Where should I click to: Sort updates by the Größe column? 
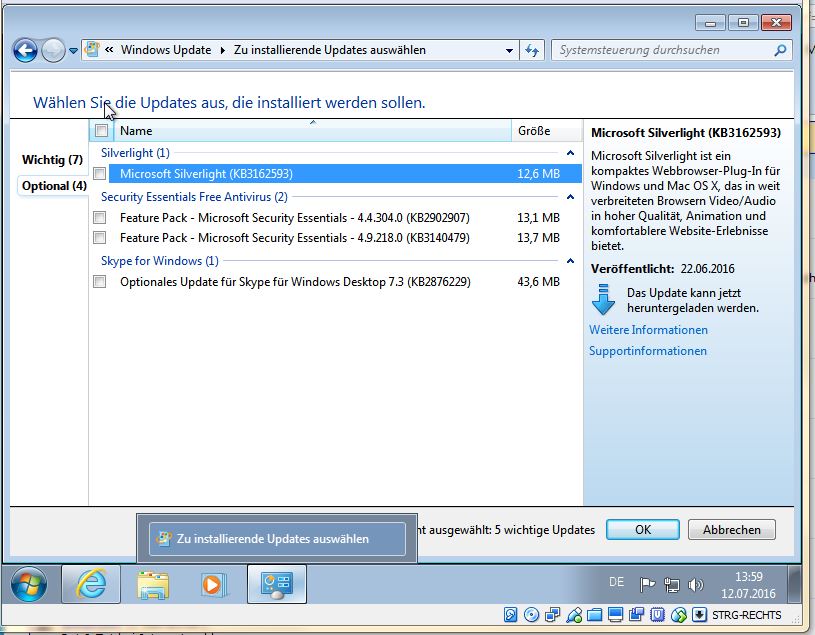pyautogui.click(x=546, y=130)
